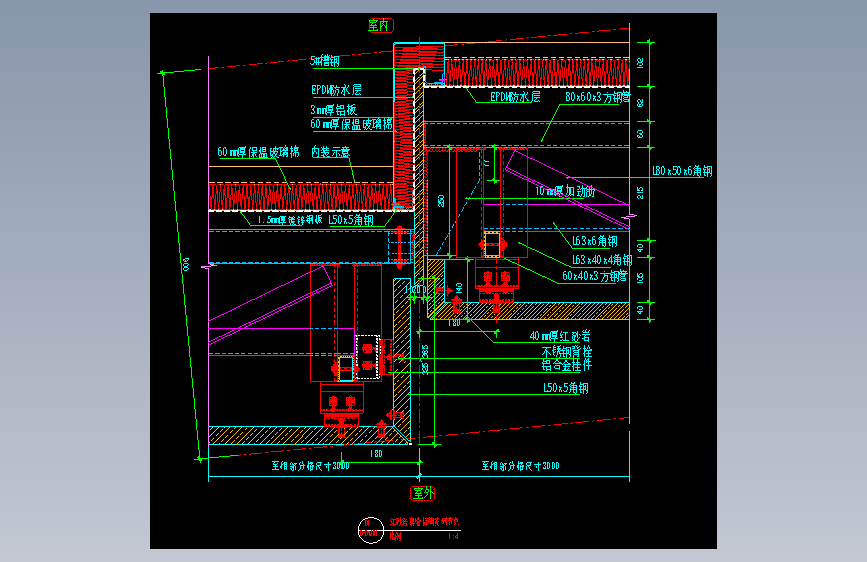Click the L63x40x4角钢 label
Screen dimensions: 867x562
[x=602, y=260]
